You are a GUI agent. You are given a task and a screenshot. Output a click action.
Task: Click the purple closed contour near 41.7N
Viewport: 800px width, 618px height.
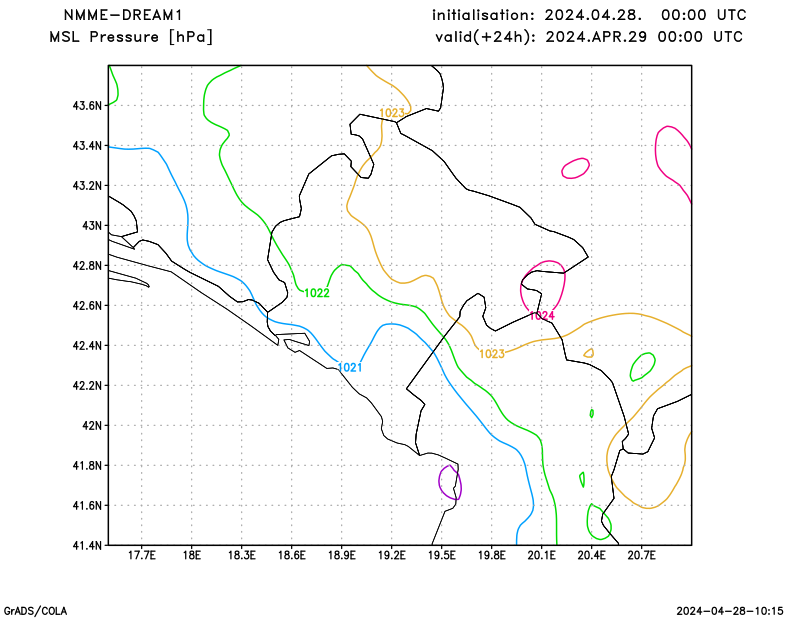click(450, 482)
